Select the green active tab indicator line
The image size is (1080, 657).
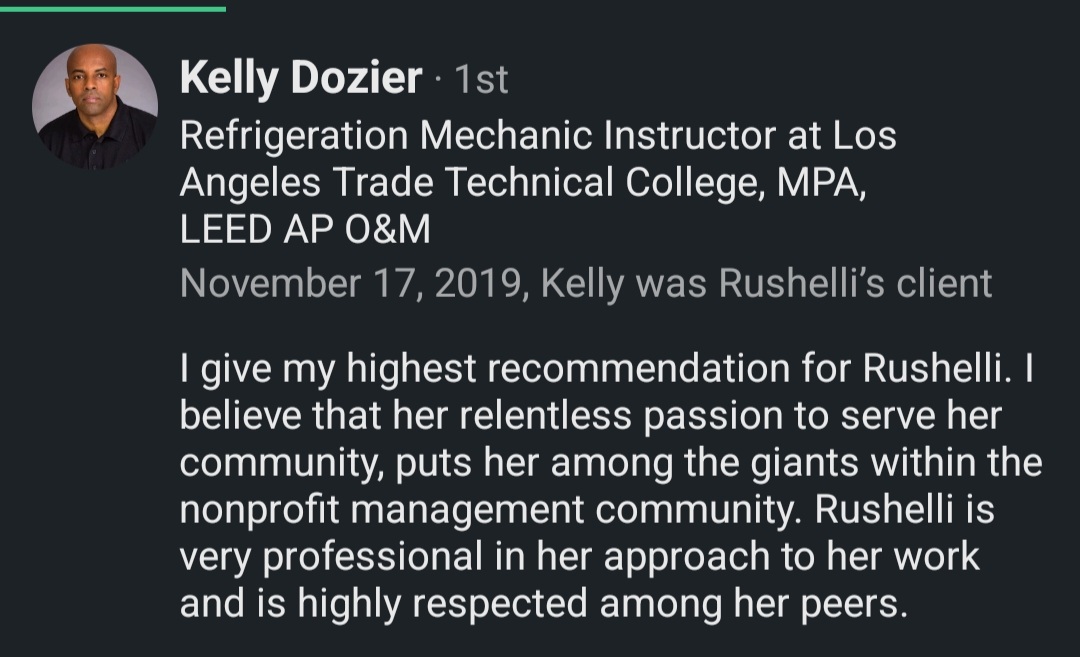pos(113,9)
